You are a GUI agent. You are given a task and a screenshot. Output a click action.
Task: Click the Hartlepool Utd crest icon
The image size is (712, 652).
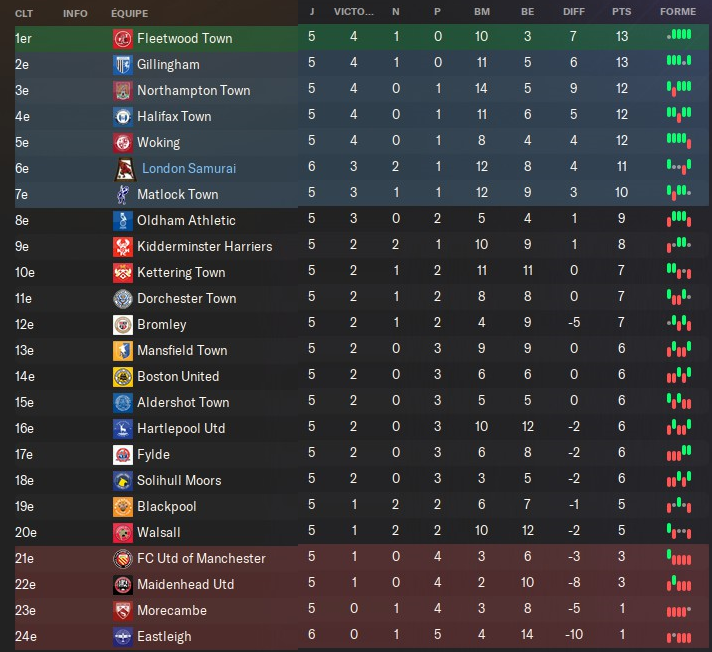click(122, 429)
